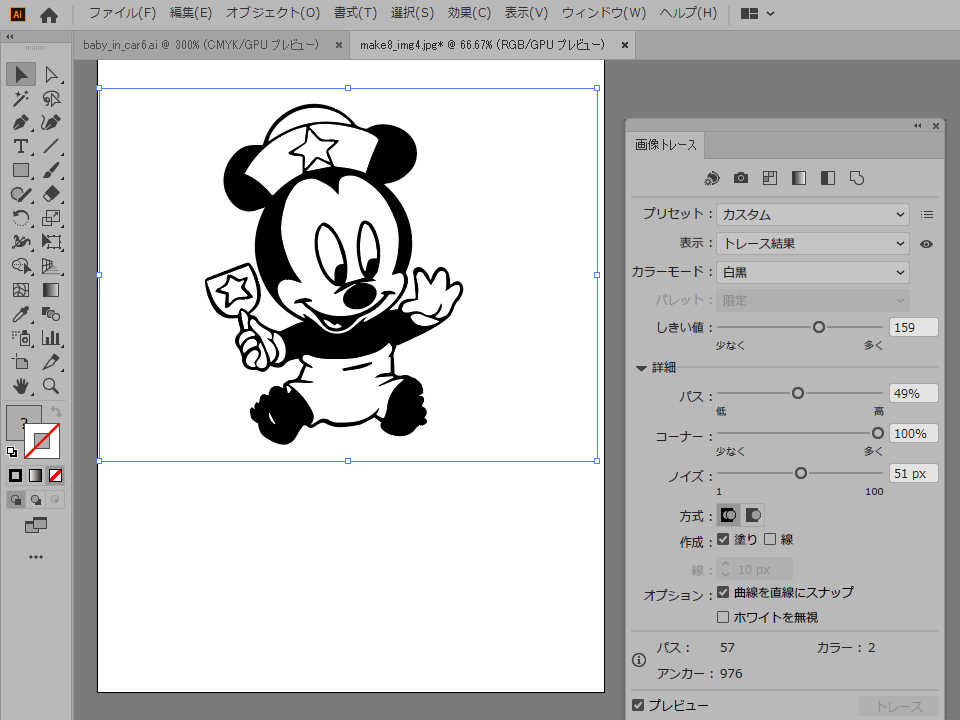Screen dimensions: 960x720
Task: Select the overlapping paths method button
Action: (753, 516)
